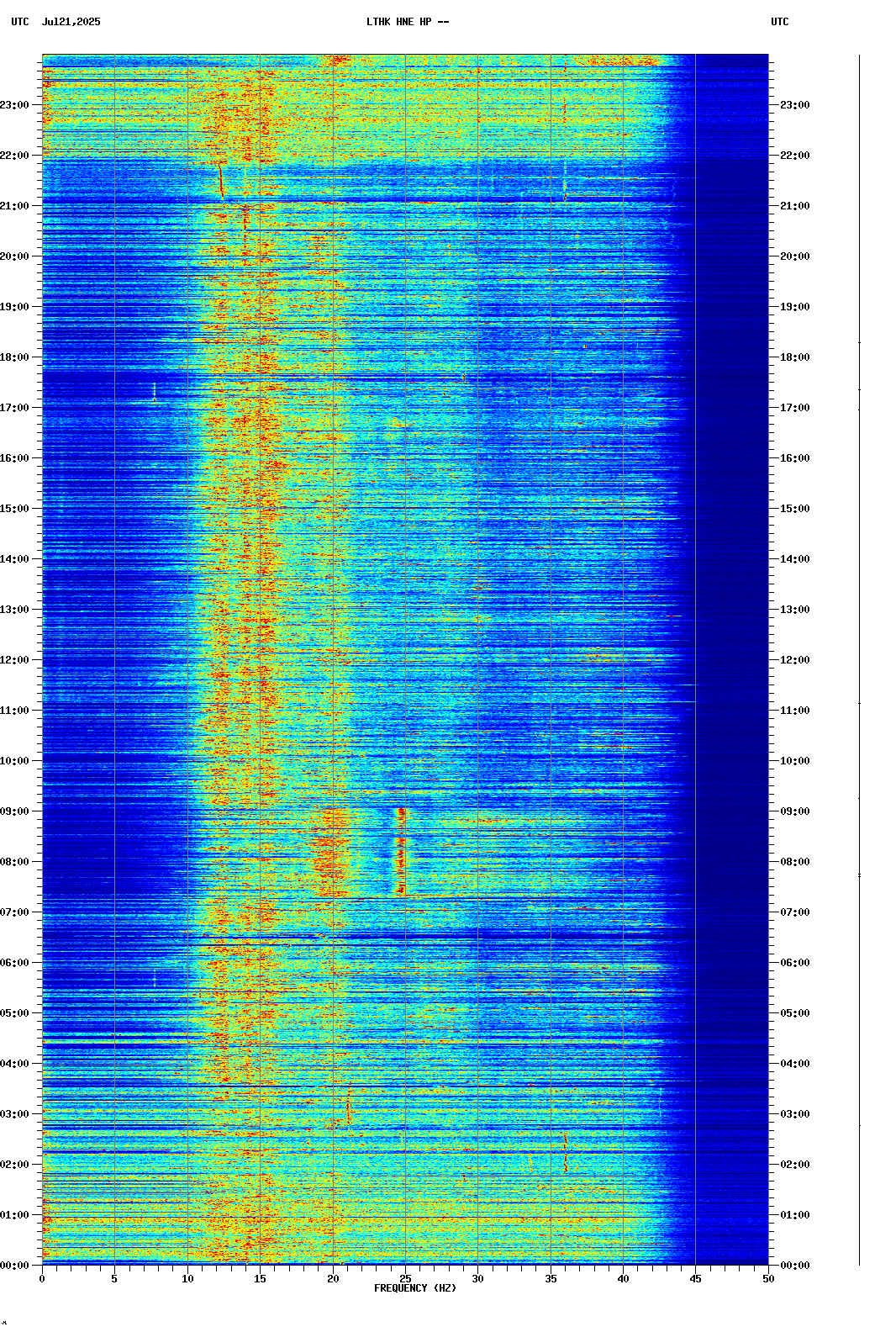The image size is (896, 1332).
Task: Select the 01:00 label on the right time axis
Action: (x=795, y=1215)
